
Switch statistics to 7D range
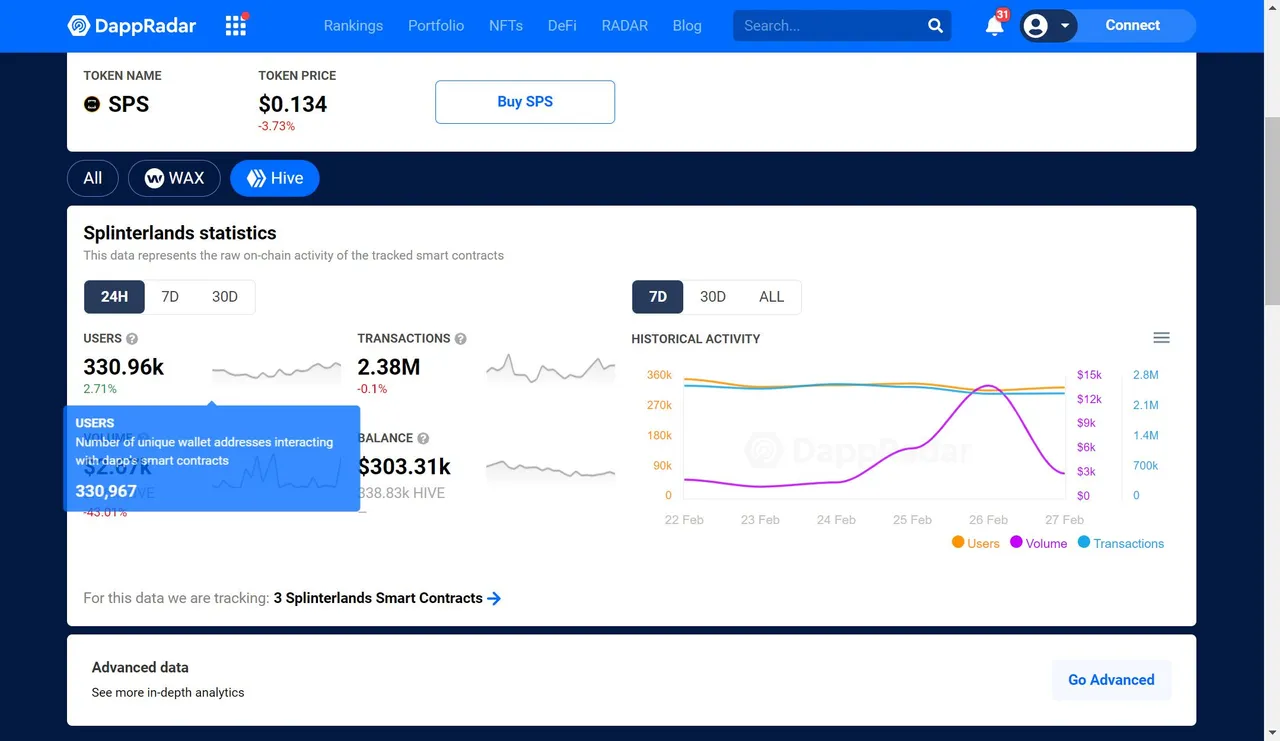(x=170, y=297)
